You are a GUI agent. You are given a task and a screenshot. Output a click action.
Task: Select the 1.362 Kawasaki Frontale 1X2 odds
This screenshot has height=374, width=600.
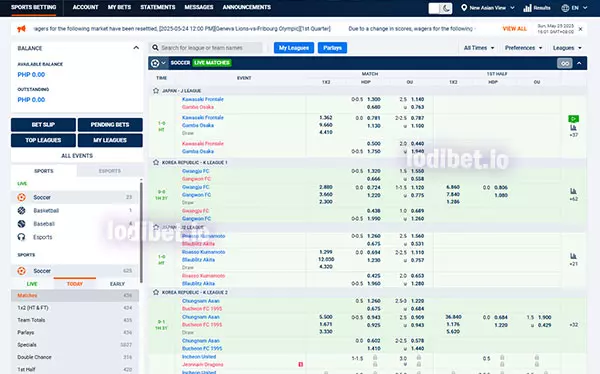pos(326,118)
